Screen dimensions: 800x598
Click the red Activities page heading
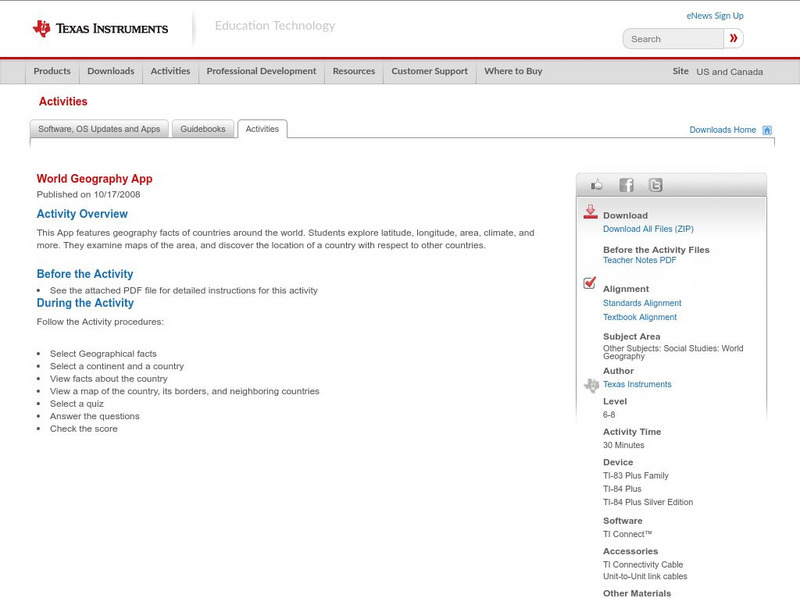click(x=63, y=102)
